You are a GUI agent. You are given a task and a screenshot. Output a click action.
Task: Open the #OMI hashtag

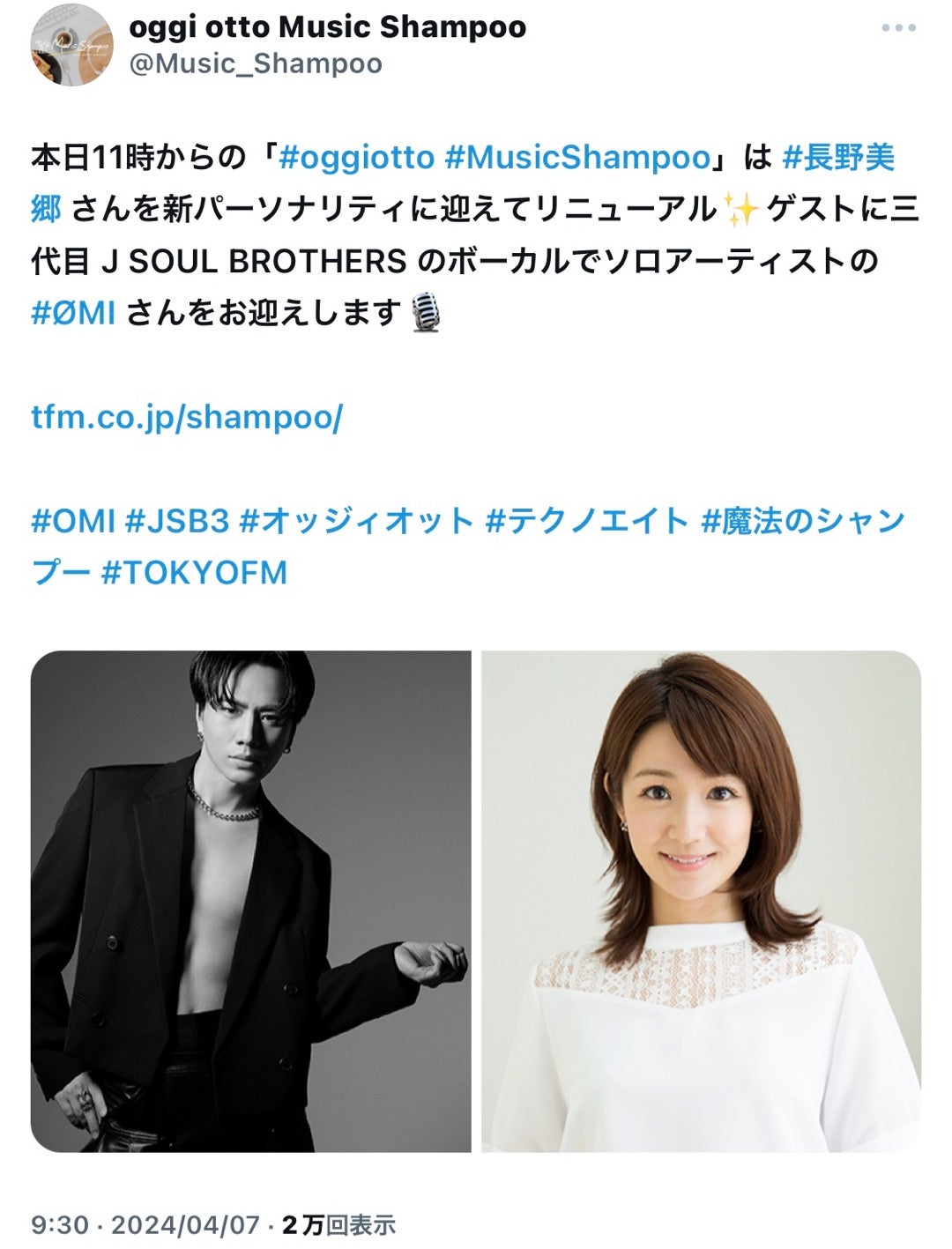click(x=73, y=521)
